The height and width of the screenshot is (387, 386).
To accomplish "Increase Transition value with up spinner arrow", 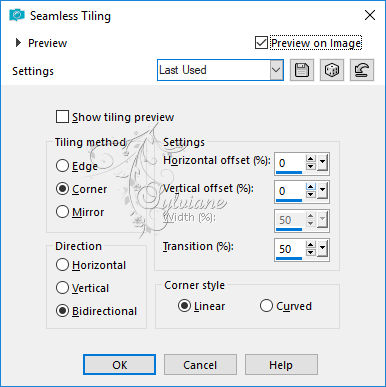I will point(311,245).
